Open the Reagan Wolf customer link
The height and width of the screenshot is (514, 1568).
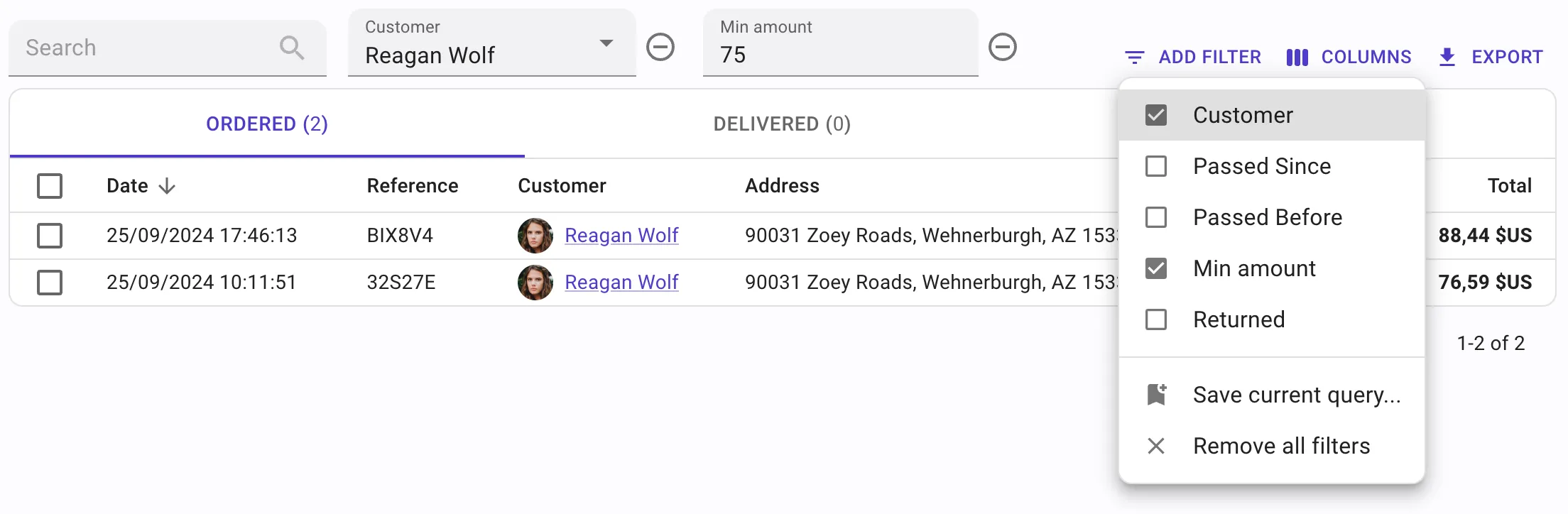point(621,235)
